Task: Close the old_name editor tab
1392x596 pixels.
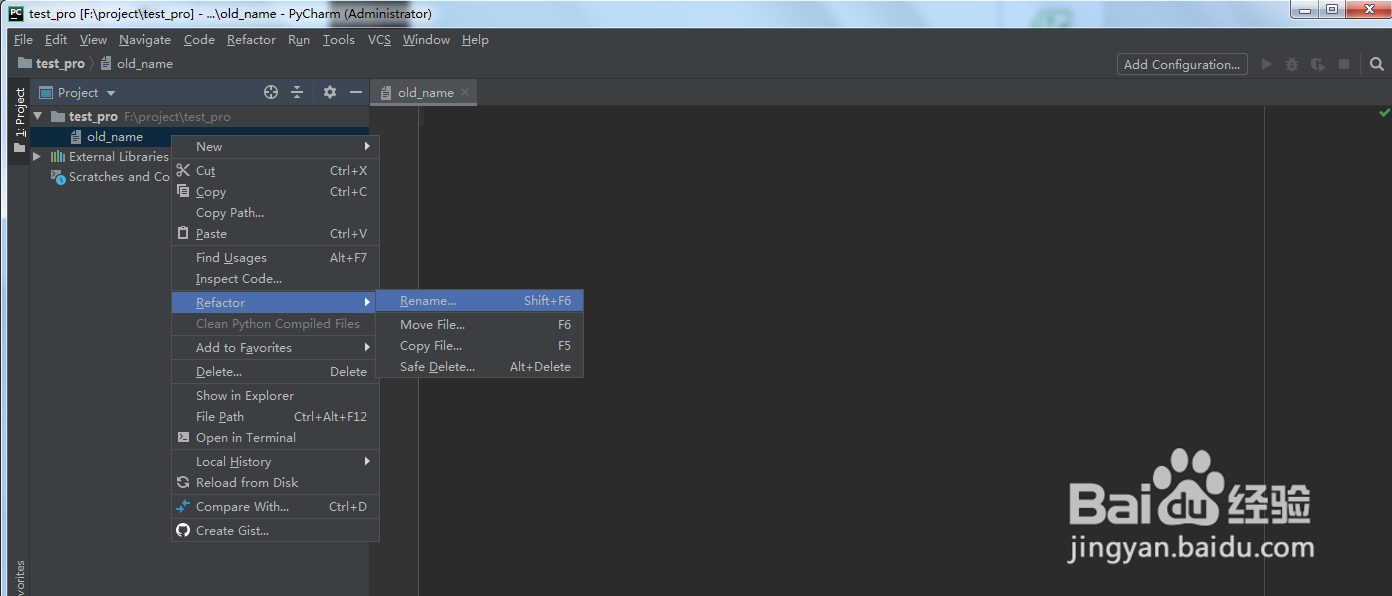Action: [465, 92]
